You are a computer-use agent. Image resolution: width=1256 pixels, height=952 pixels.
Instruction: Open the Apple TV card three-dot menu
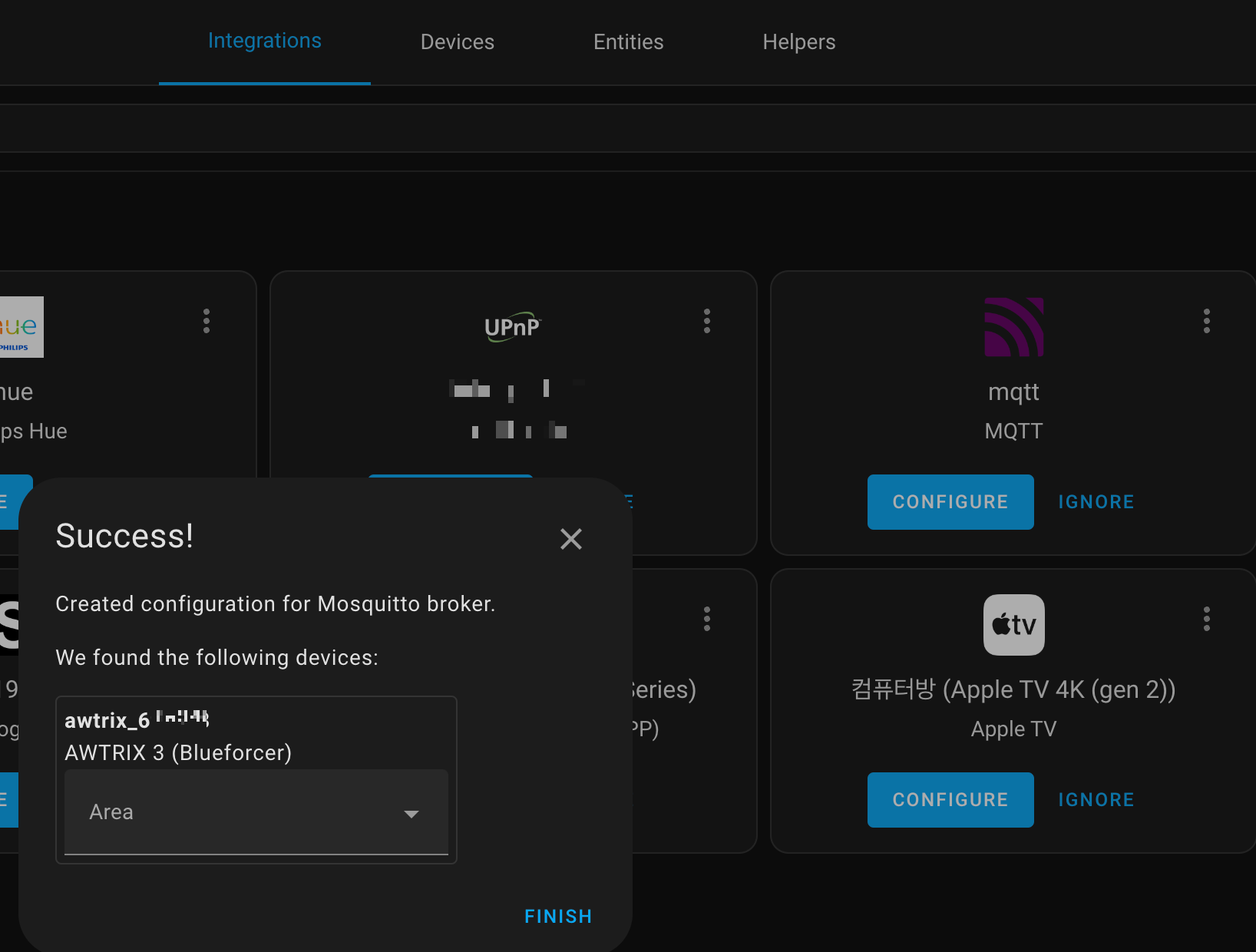pyautogui.click(x=1207, y=619)
